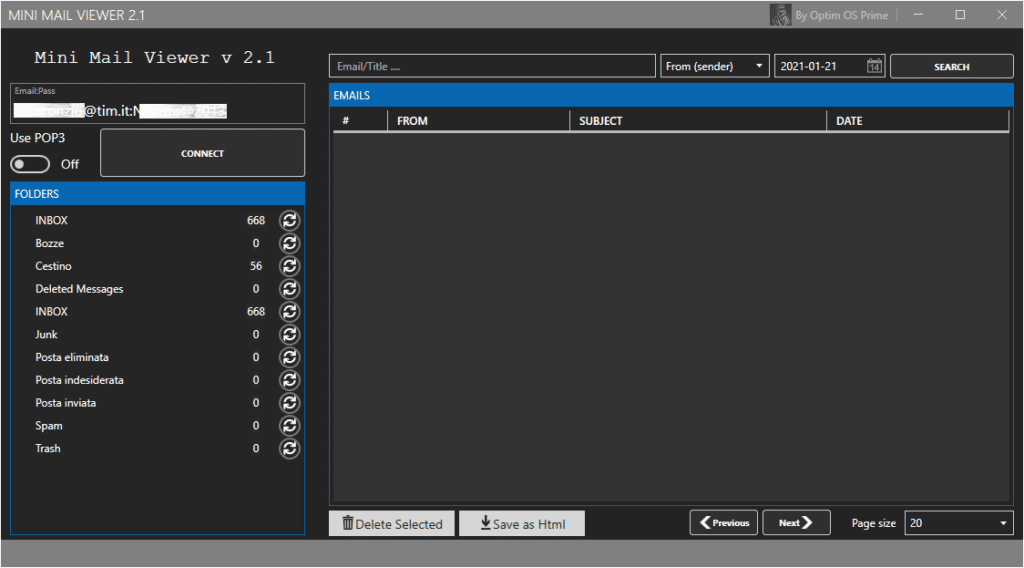This screenshot has width=1024, height=568.
Task: Open the Cestino folder
Action: pyautogui.click(x=54, y=266)
